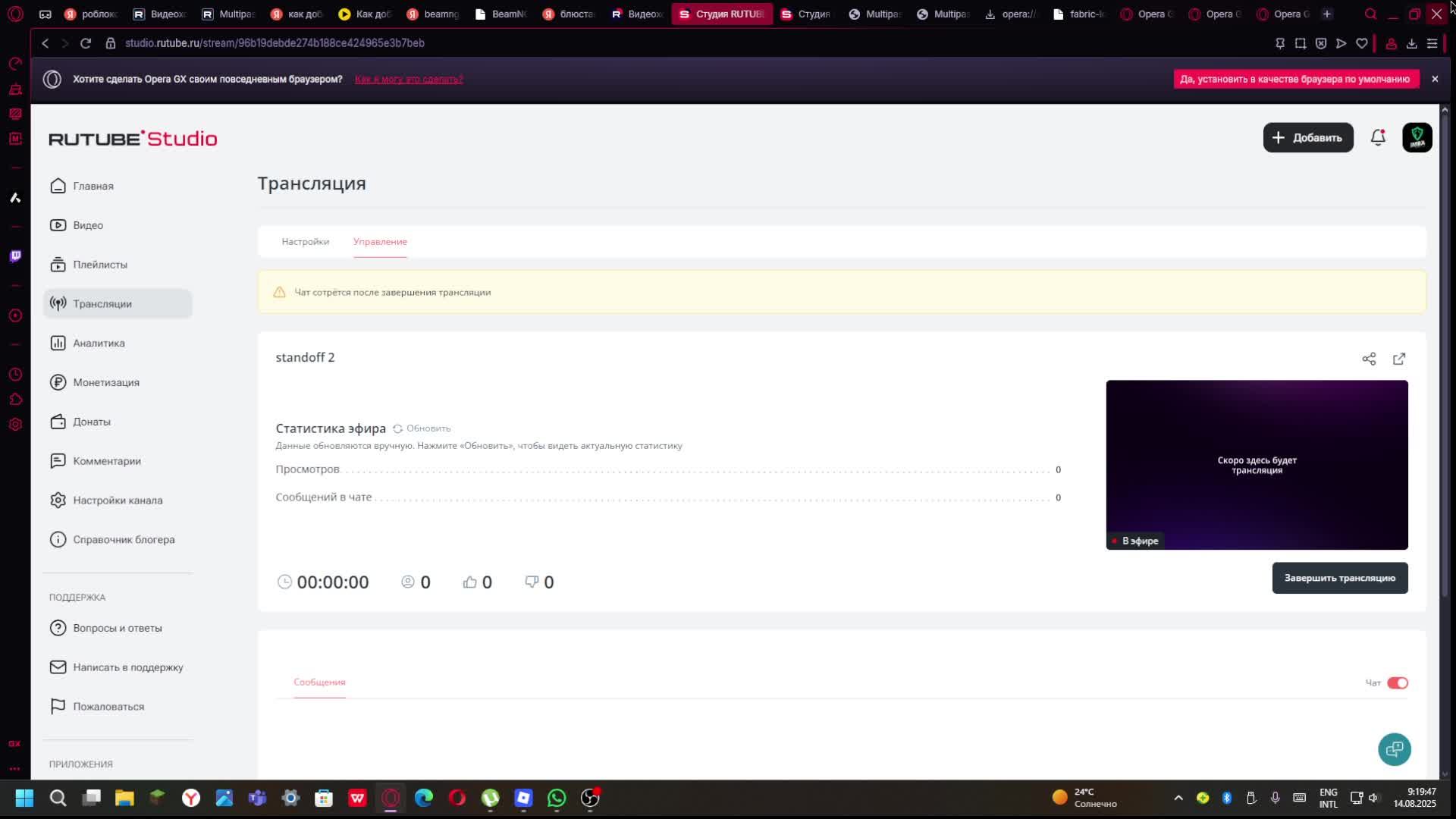Click the stream preview thumbnail
Screen dimensions: 1456x819
[x=1256, y=464]
